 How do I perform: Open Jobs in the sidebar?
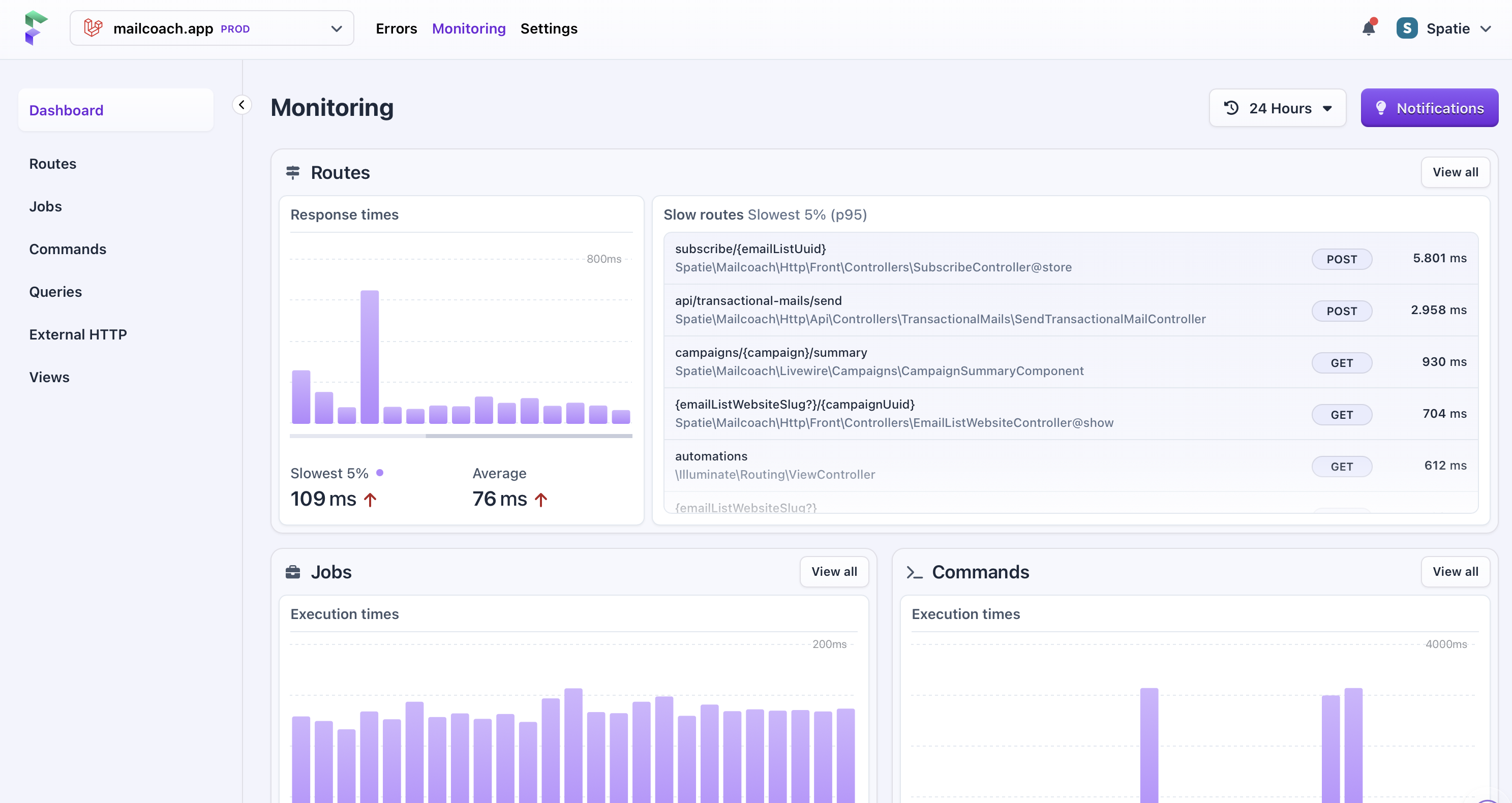pos(45,206)
